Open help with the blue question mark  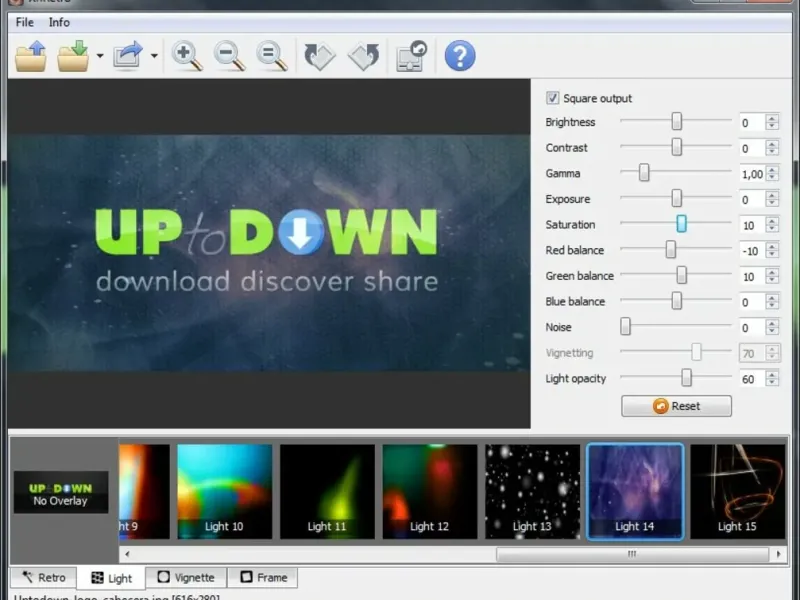[459, 55]
